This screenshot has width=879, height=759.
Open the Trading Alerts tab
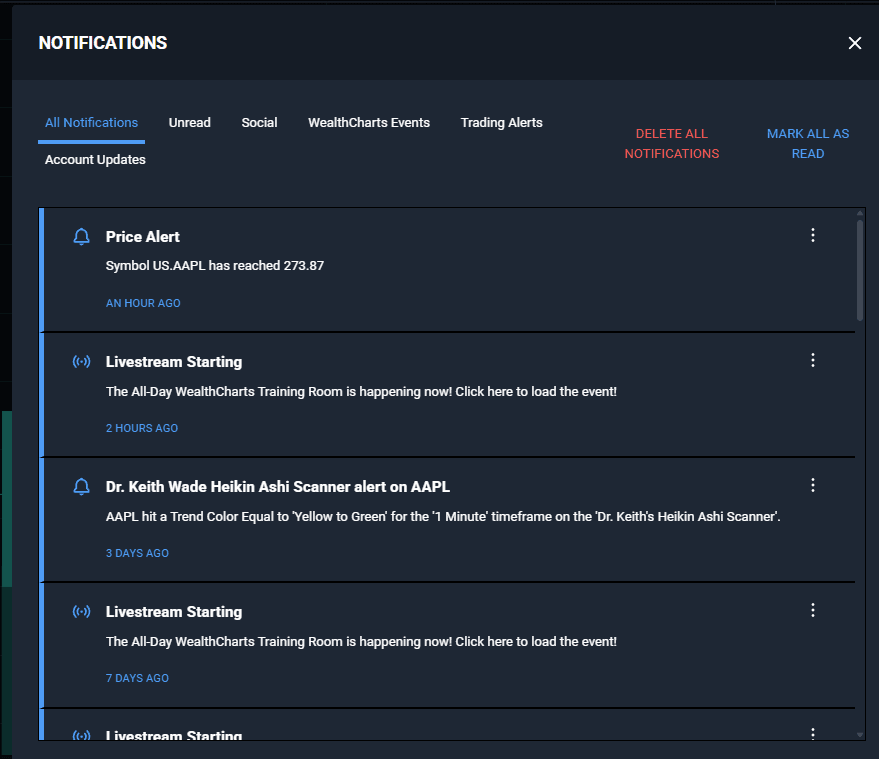(502, 123)
